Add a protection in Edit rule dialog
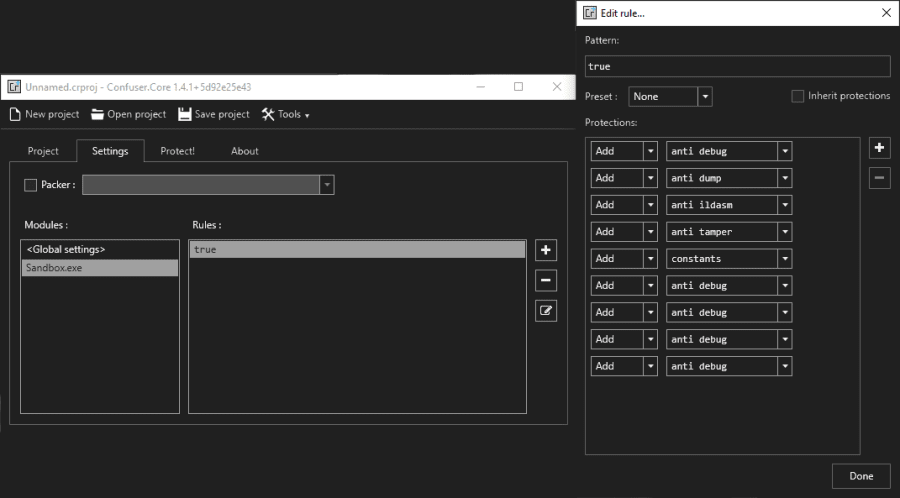The height and width of the screenshot is (498, 900). click(x=879, y=148)
